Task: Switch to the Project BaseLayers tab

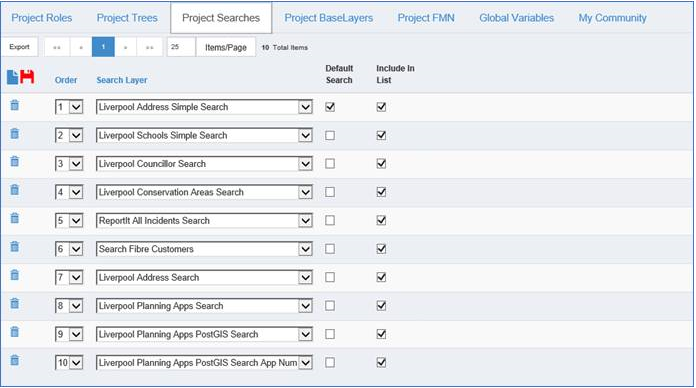Action: pyautogui.click(x=328, y=18)
